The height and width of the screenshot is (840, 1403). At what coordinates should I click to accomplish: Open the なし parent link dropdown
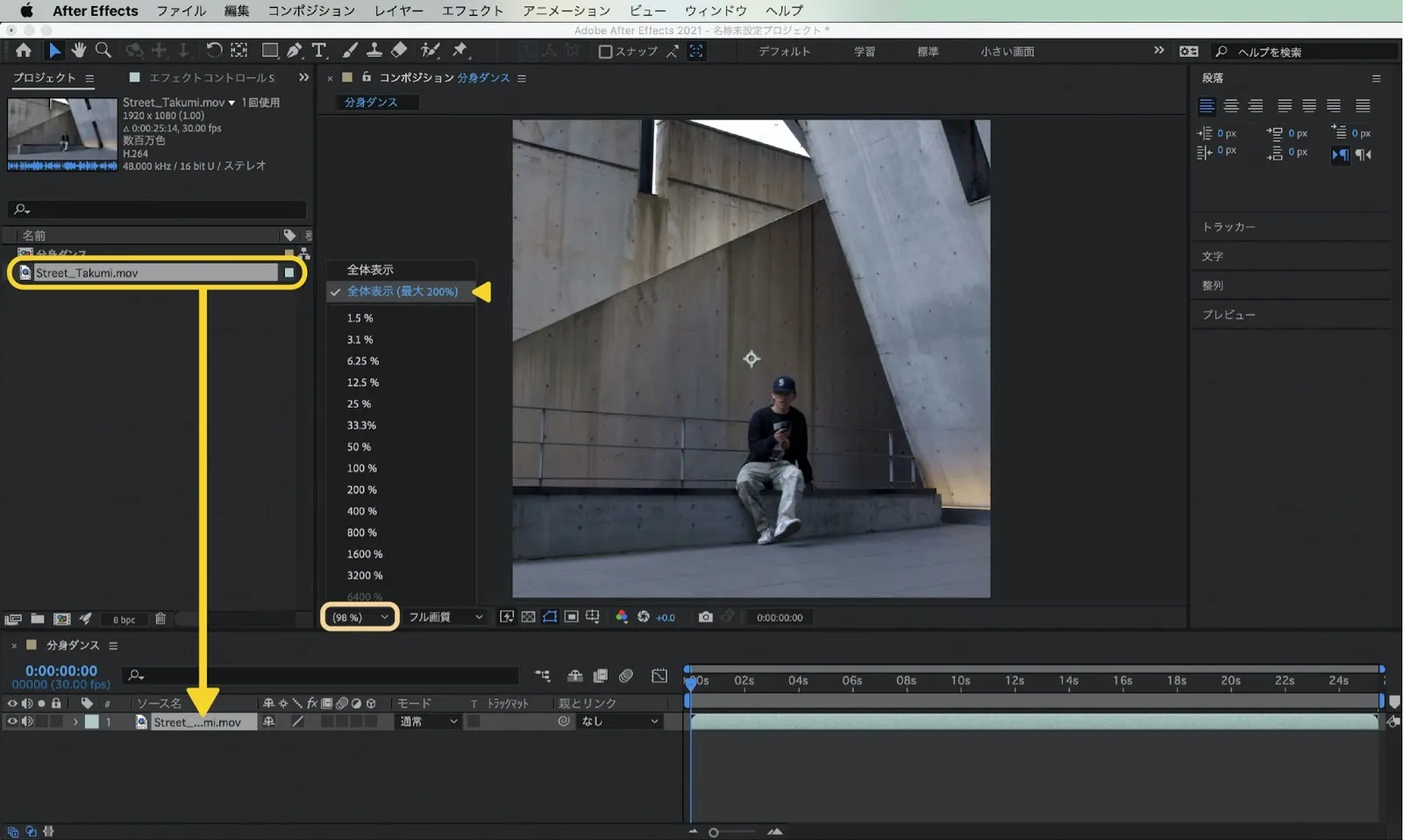pyautogui.click(x=620, y=722)
